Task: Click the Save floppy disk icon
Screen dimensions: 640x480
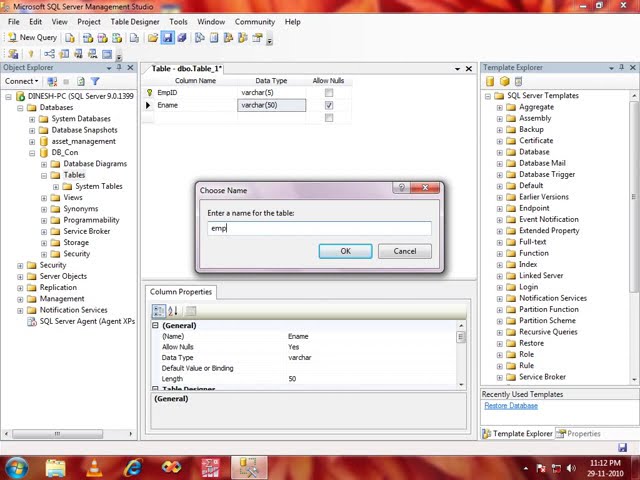Action: (x=167, y=38)
